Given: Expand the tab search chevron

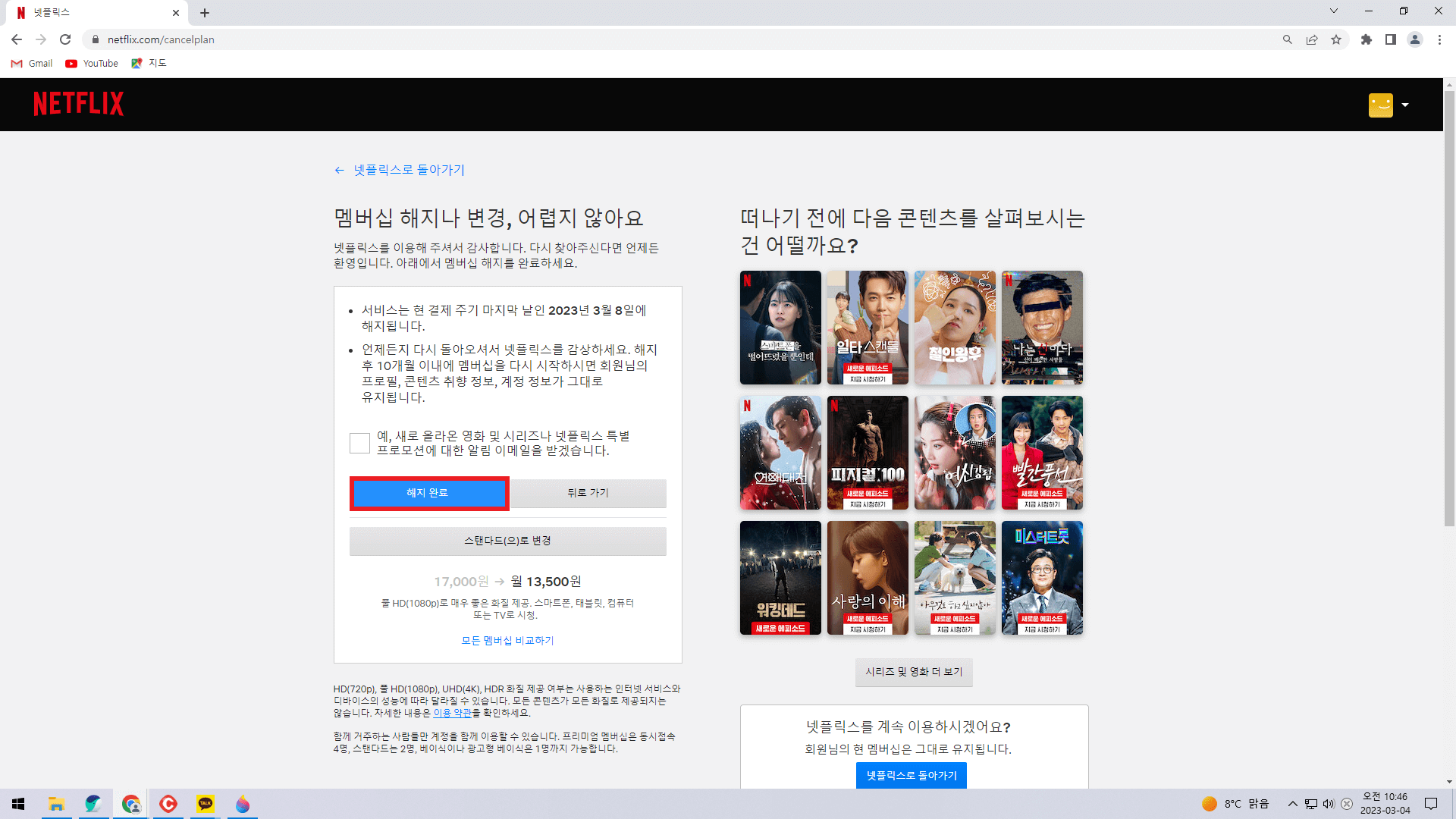Looking at the screenshot, I should tap(1333, 11).
